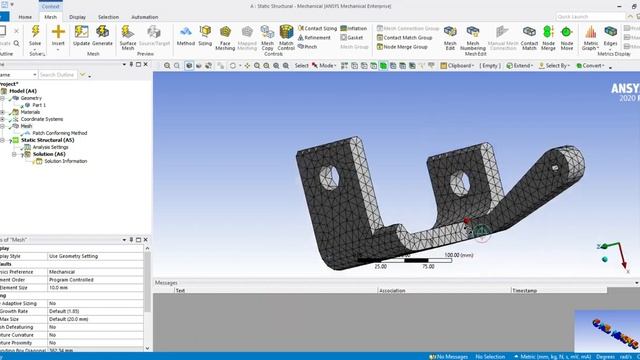Screen dimensions: 640x360
Task: Click the Quick Launch search field
Action: click(x=591, y=17)
